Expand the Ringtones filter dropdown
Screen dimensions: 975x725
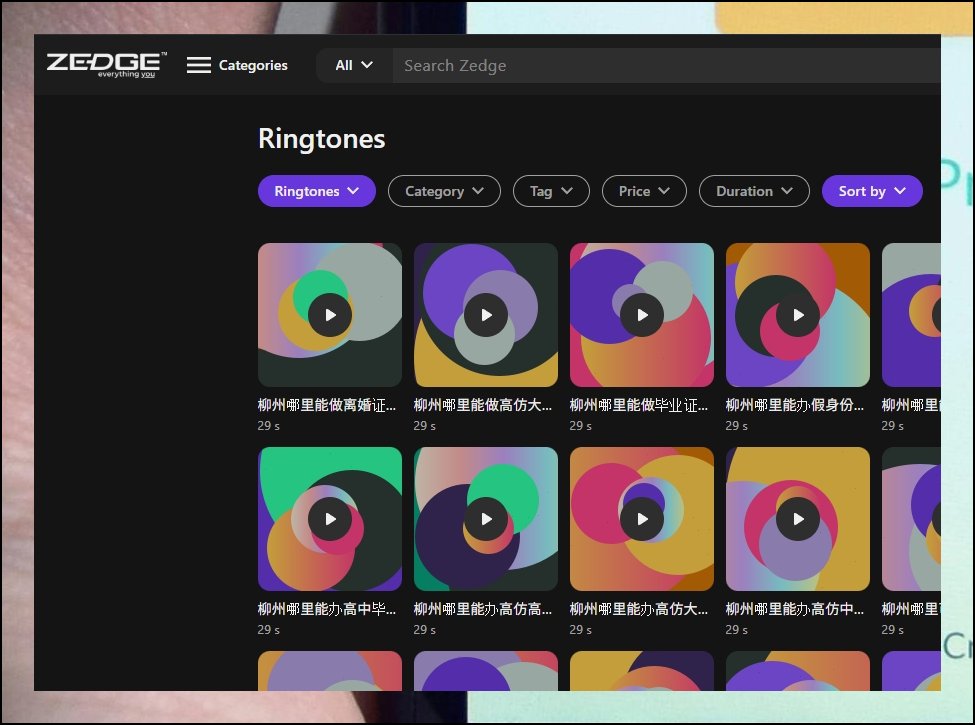coord(317,191)
